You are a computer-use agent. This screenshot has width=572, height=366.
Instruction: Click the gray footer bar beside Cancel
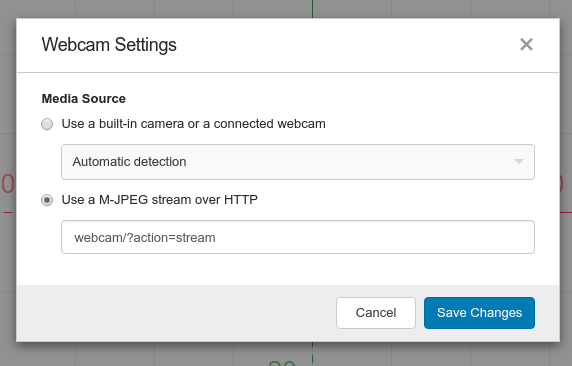pos(175,313)
